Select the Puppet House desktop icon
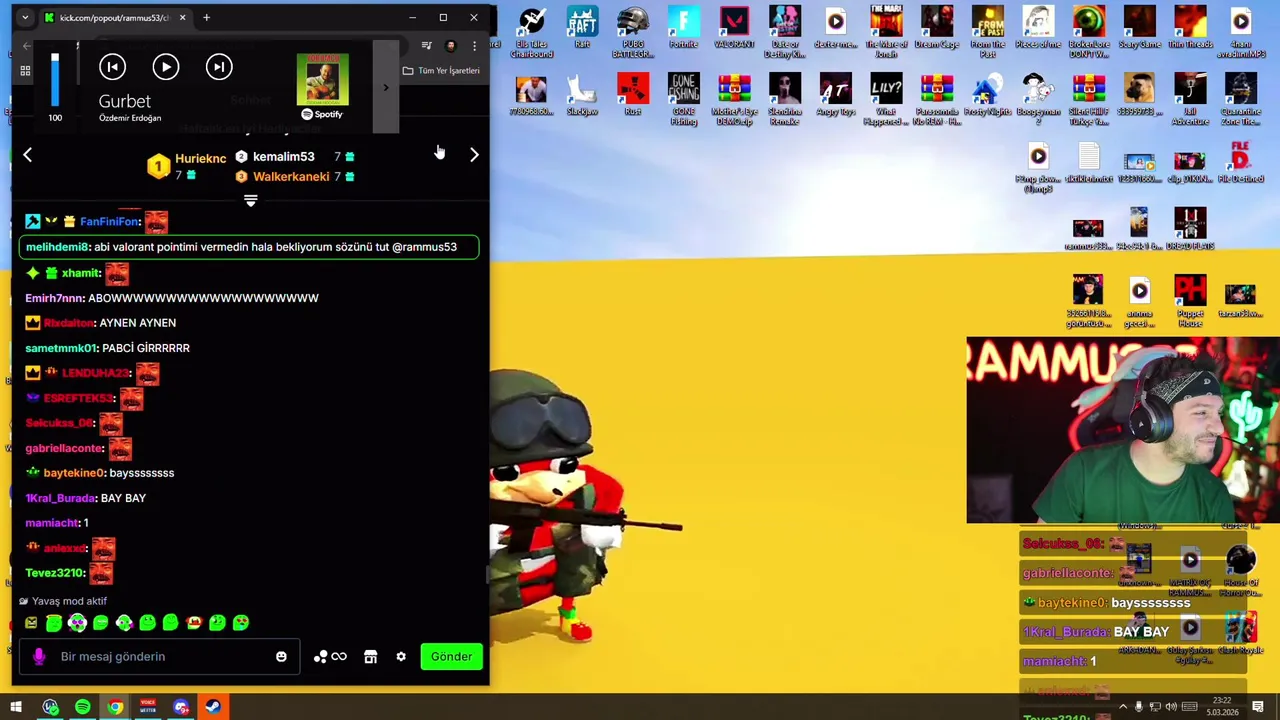Screen dimensions: 1280x720 pyautogui.click(x=1190, y=301)
